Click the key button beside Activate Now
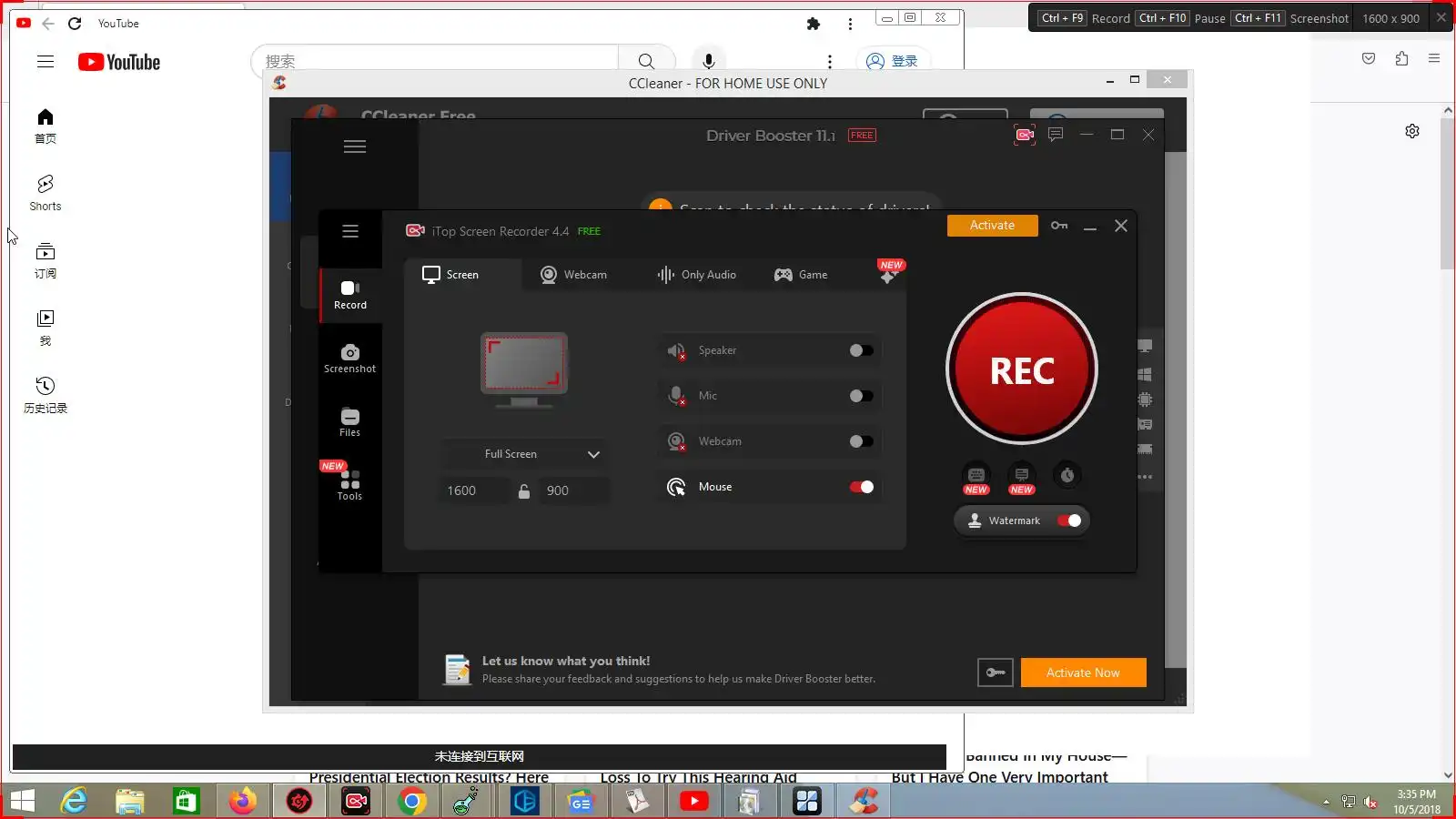1456x819 pixels. tap(996, 672)
